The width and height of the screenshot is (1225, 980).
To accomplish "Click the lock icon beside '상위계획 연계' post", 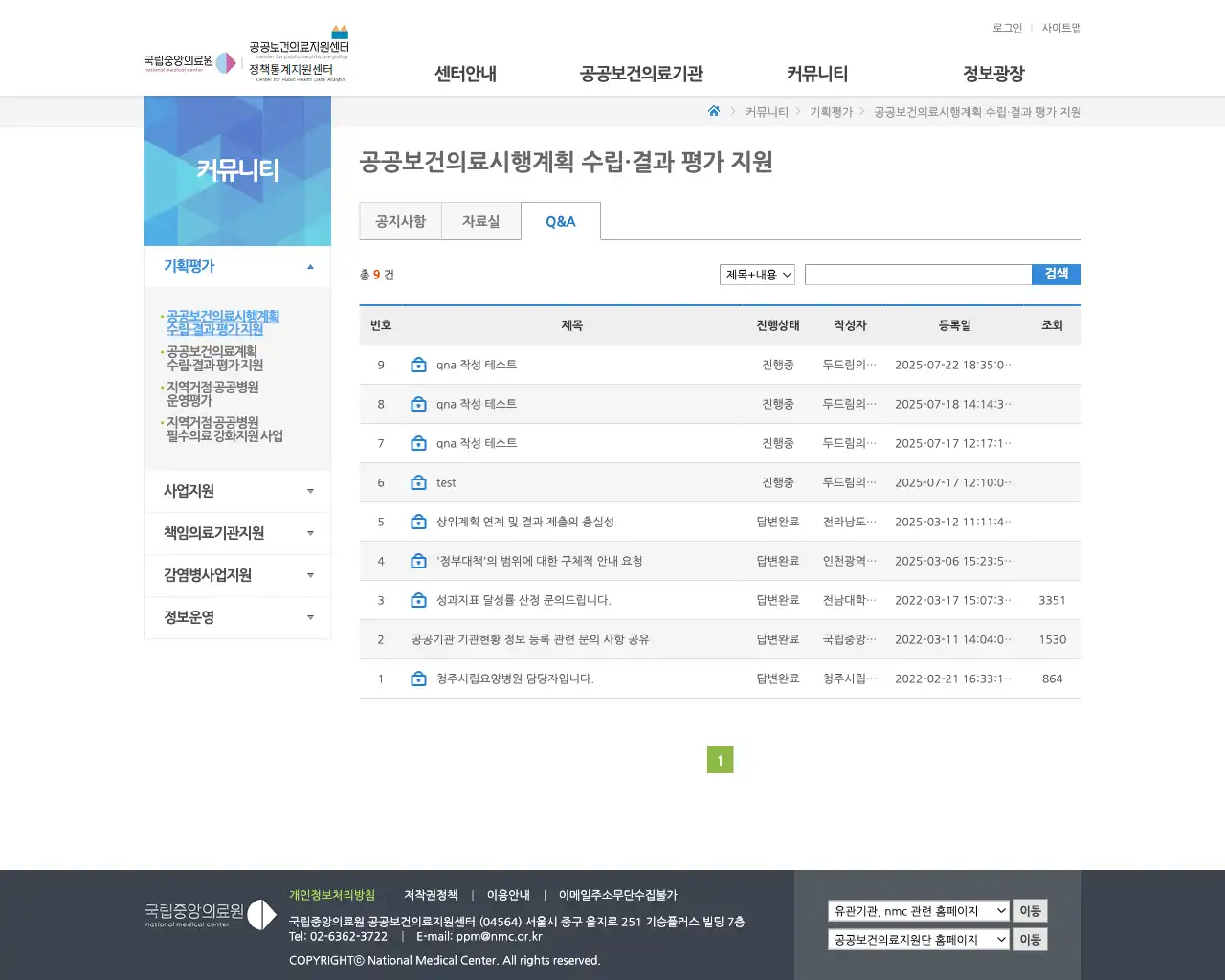I will pos(418,522).
